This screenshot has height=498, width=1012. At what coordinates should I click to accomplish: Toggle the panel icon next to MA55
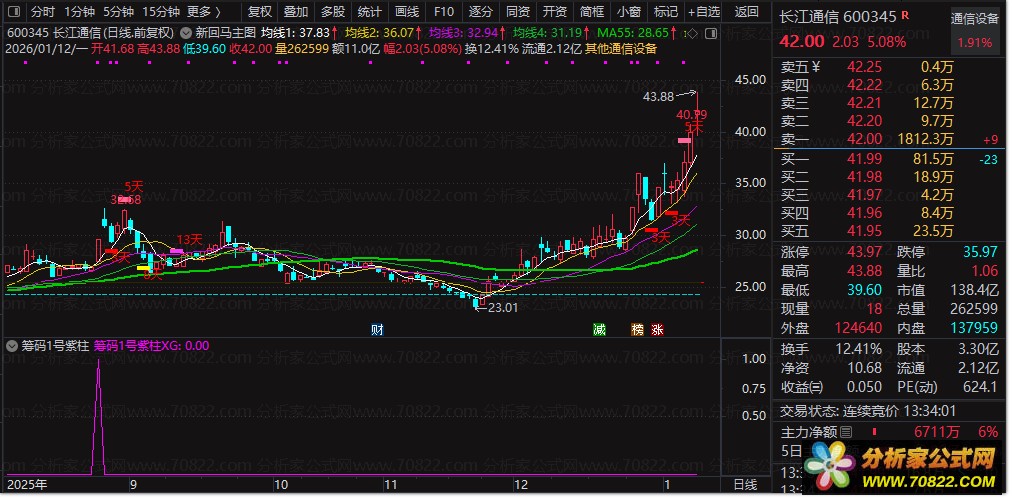point(711,32)
